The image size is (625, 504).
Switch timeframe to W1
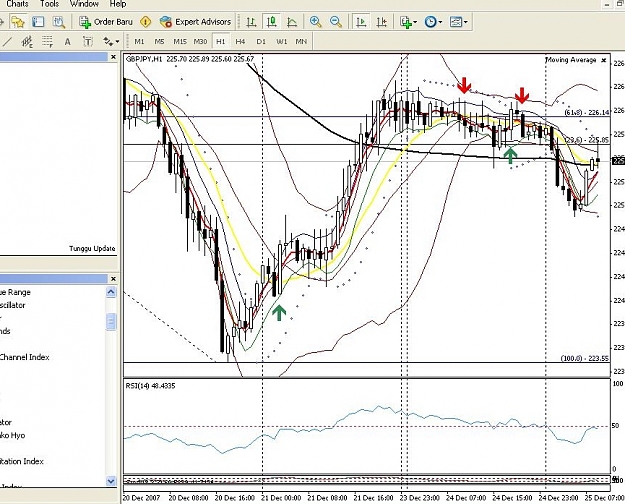[281, 41]
